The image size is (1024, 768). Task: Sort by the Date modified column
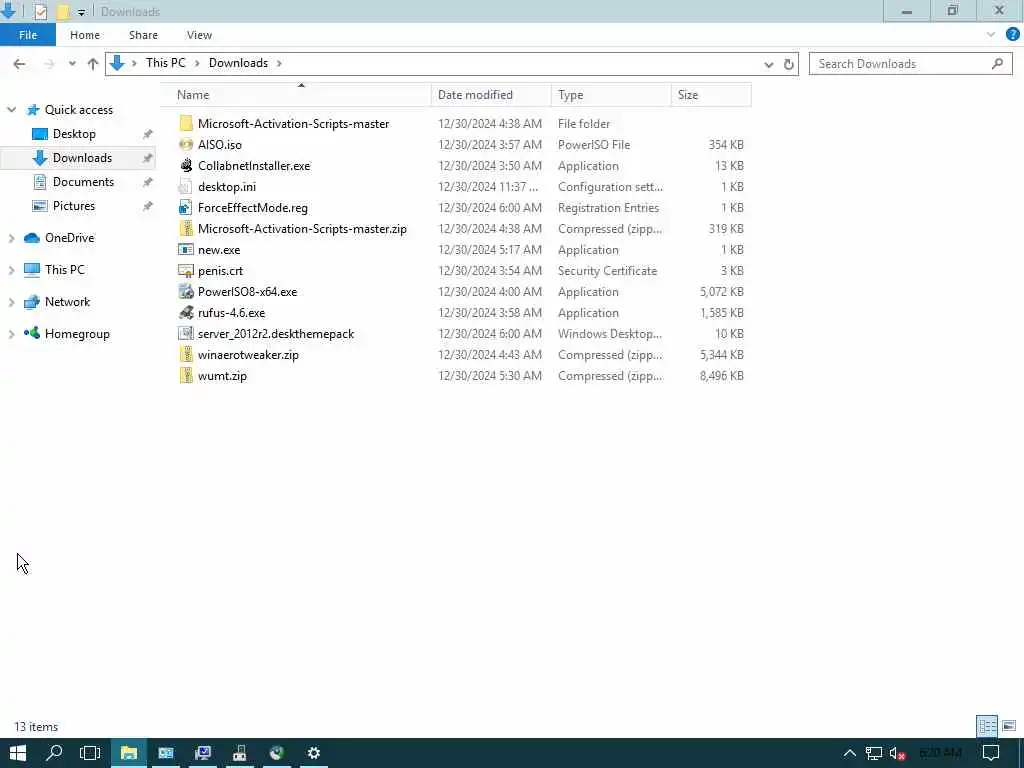[491, 95]
